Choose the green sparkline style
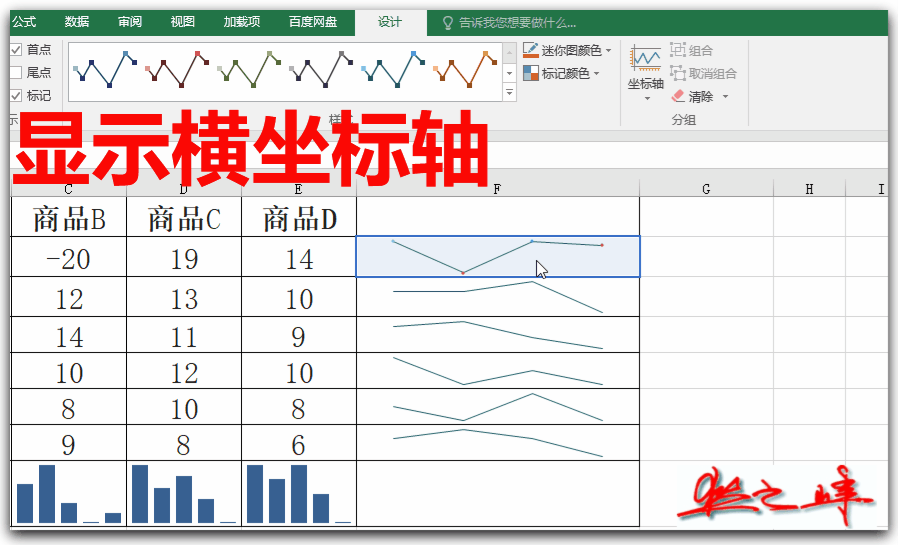Image resolution: width=898 pixels, height=545 pixels. point(249,69)
